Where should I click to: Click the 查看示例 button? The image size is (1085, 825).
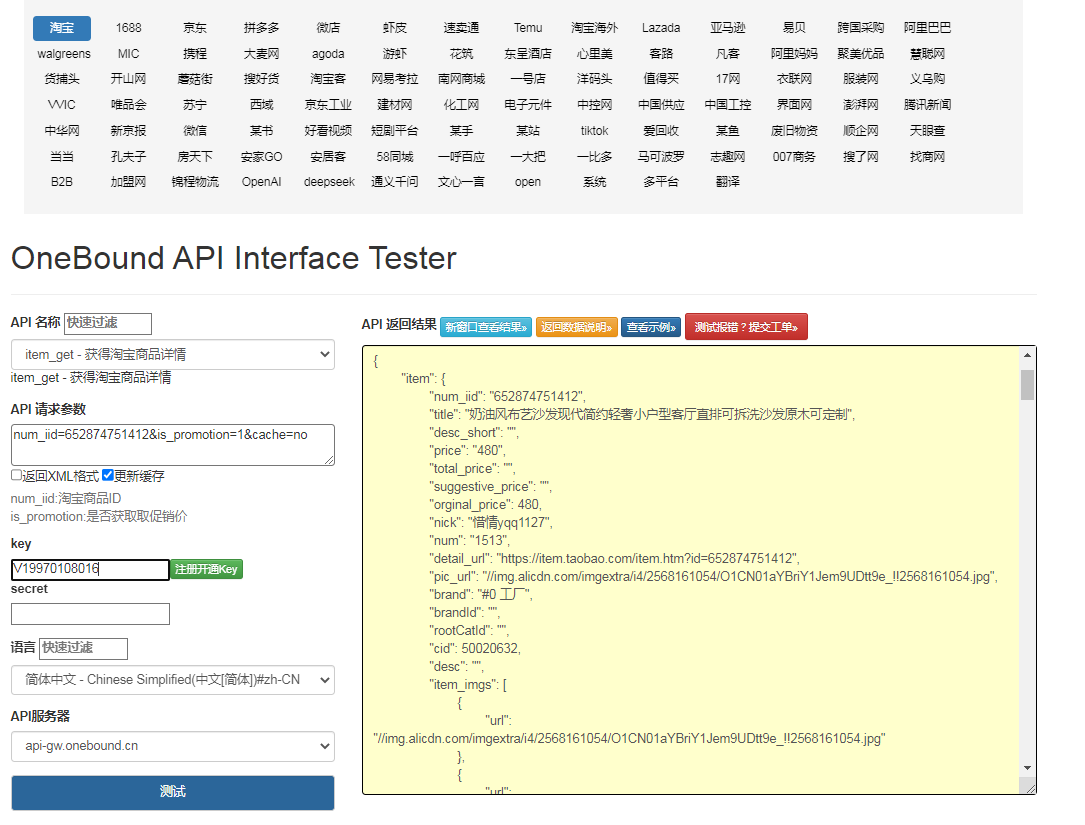point(651,327)
